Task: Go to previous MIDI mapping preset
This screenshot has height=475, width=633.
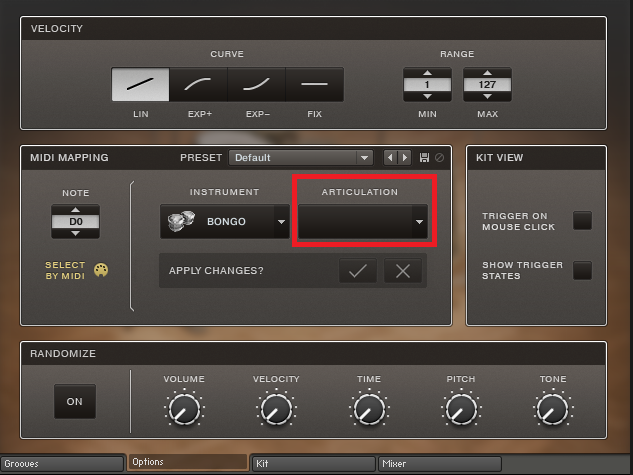Action: click(390, 157)
